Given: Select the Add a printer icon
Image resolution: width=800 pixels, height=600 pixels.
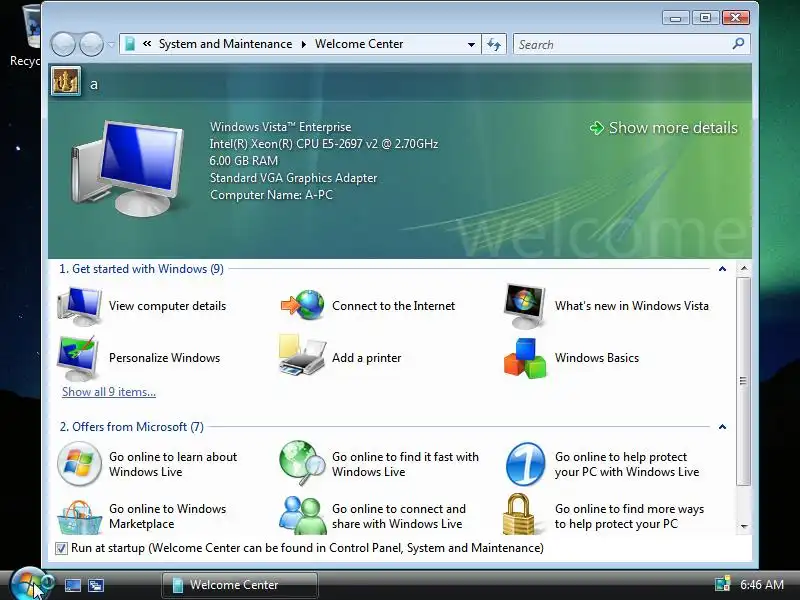Looking at the screenshot, I should point(303,356).
